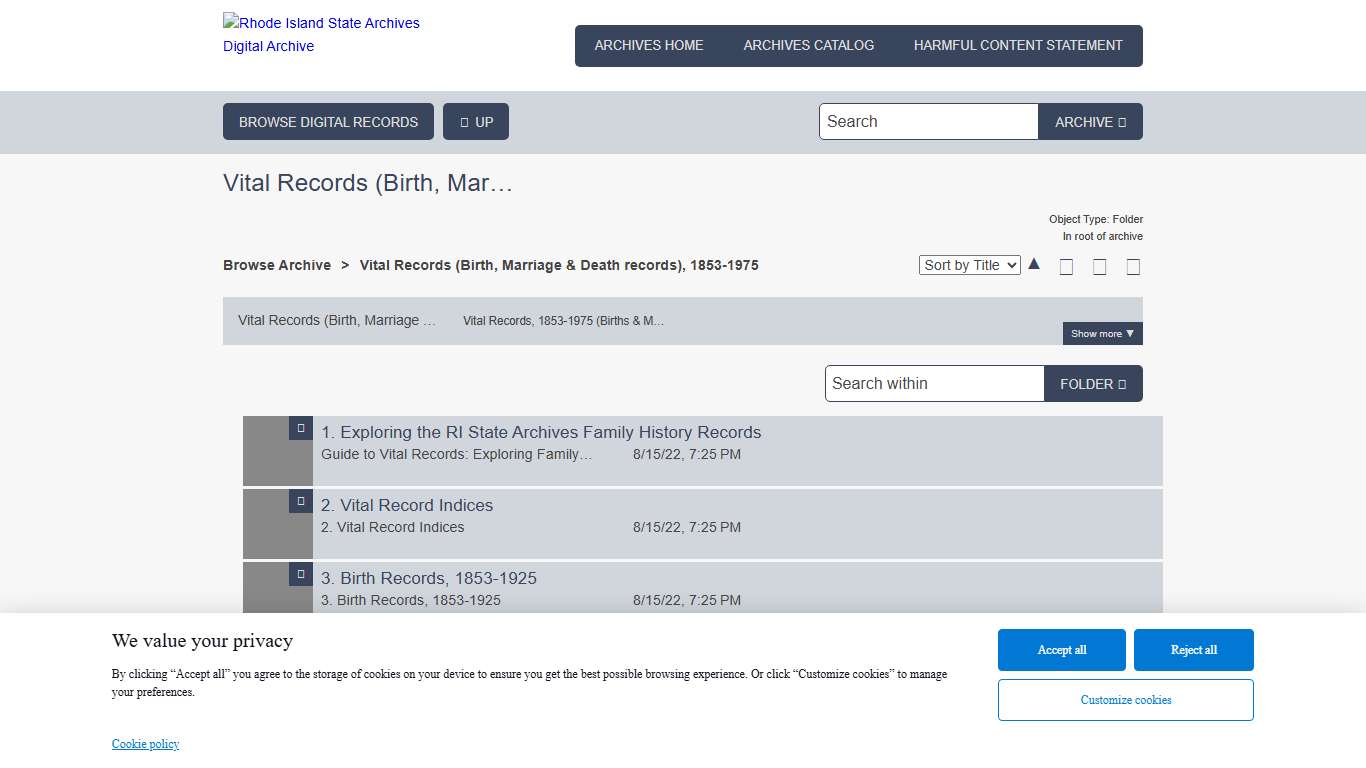
Task: Open the Sort by Title dropdown
Action: coord(969,264)
